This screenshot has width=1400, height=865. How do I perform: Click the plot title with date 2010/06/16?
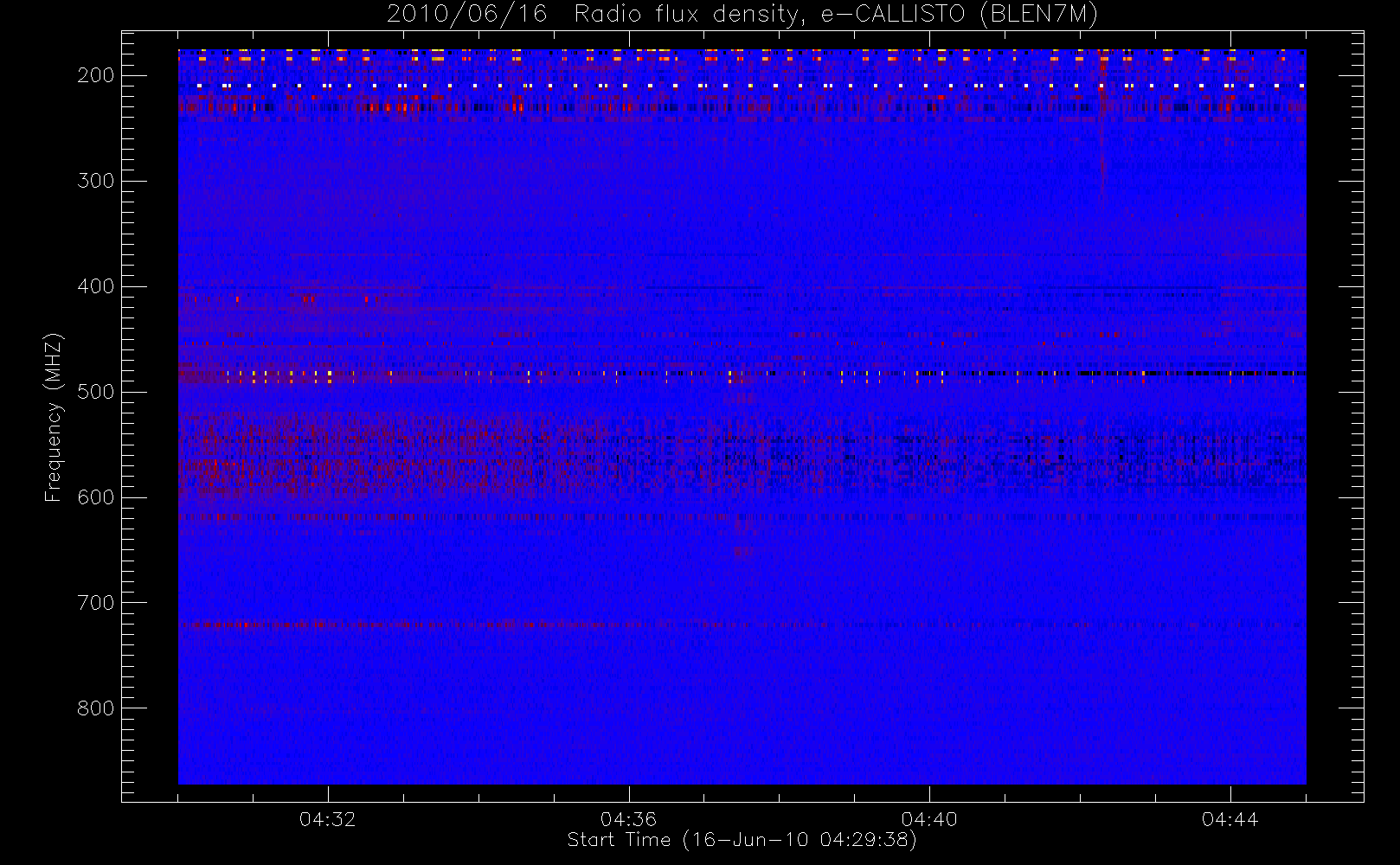tap(742, 15)
